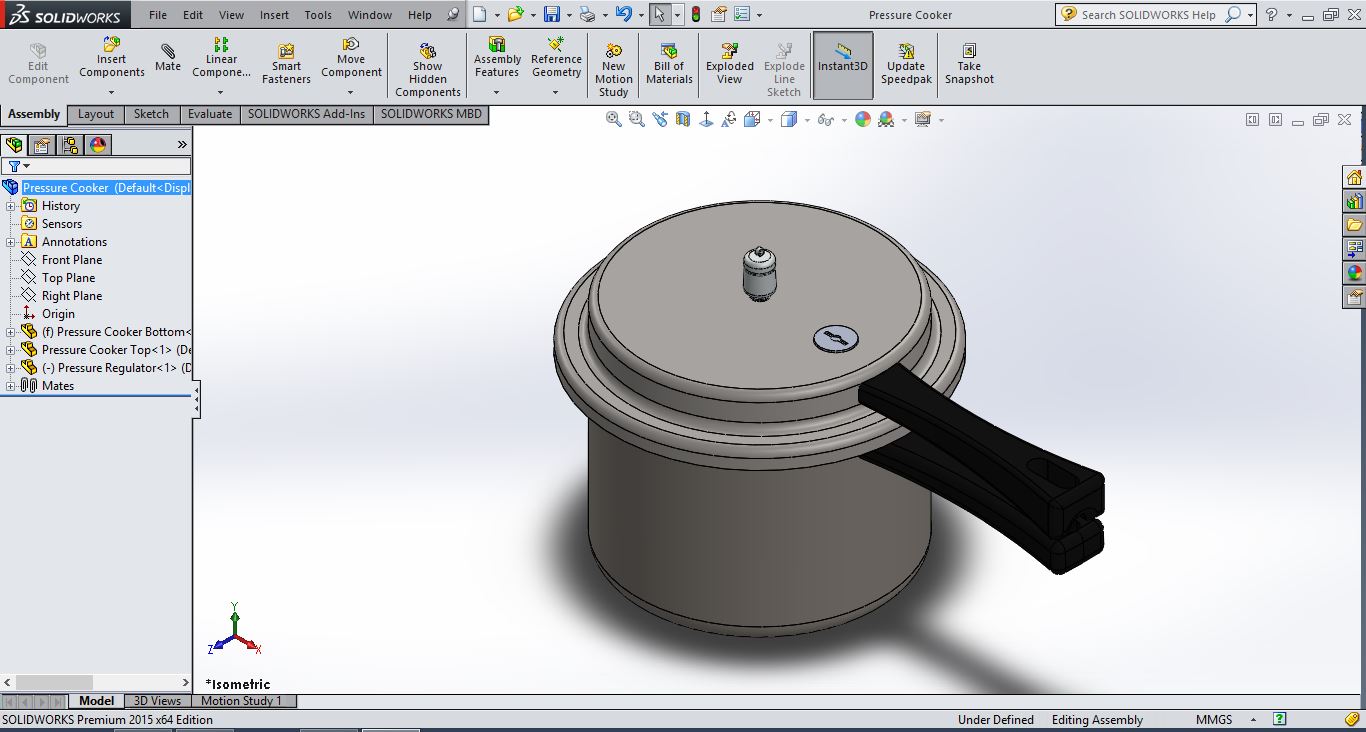Click the MMGS unit system button

(x=1214, y=720)
